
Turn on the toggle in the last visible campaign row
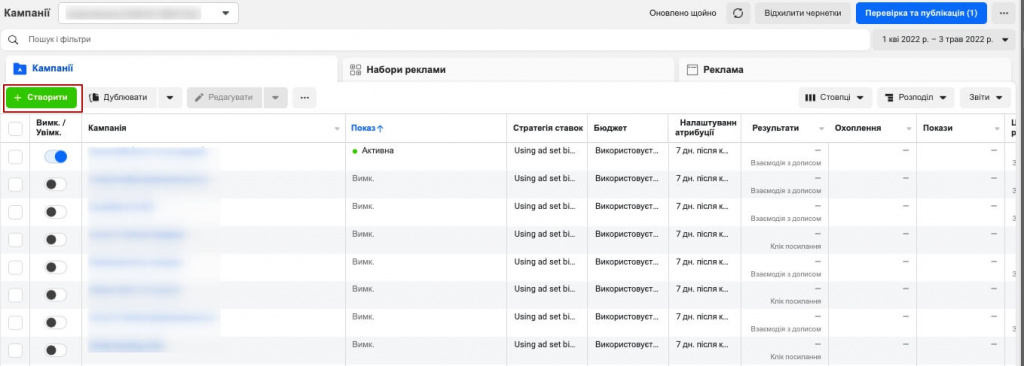click(56, 351)
